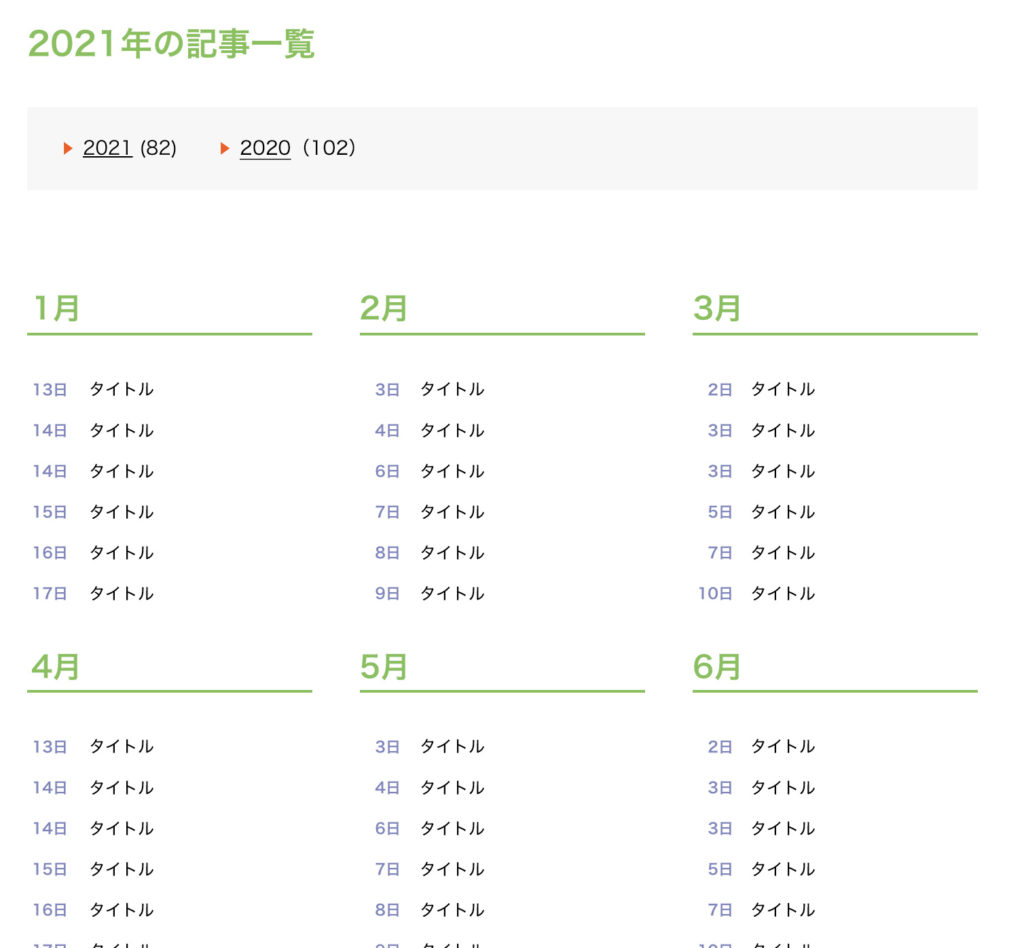Image resolution: width=1024 pixels, height=948 pixels.
Task: Open the 2日 article under 6月
Action: click(783, 746)
